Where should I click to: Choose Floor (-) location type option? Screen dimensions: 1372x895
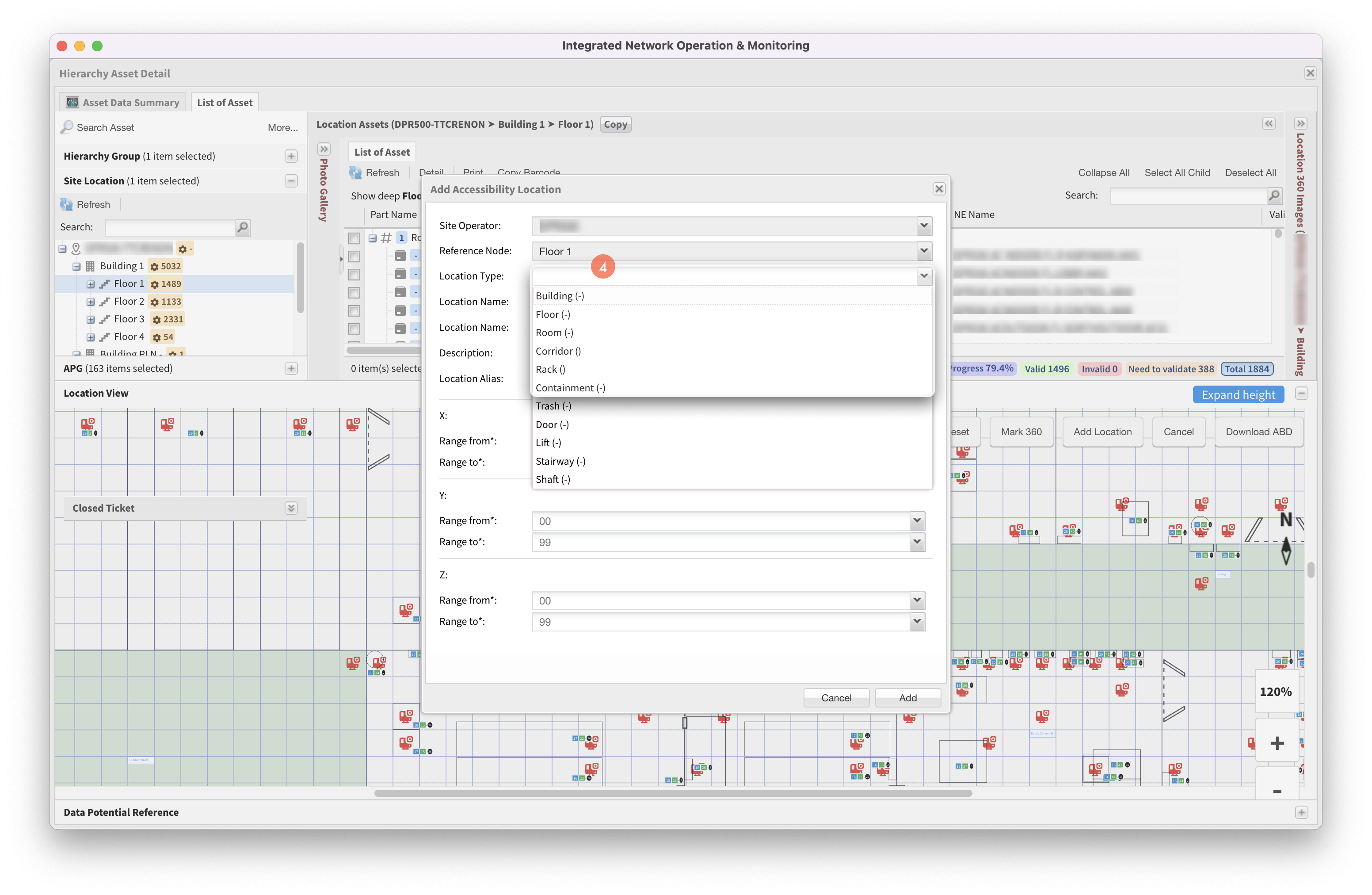tap(732, 314)
